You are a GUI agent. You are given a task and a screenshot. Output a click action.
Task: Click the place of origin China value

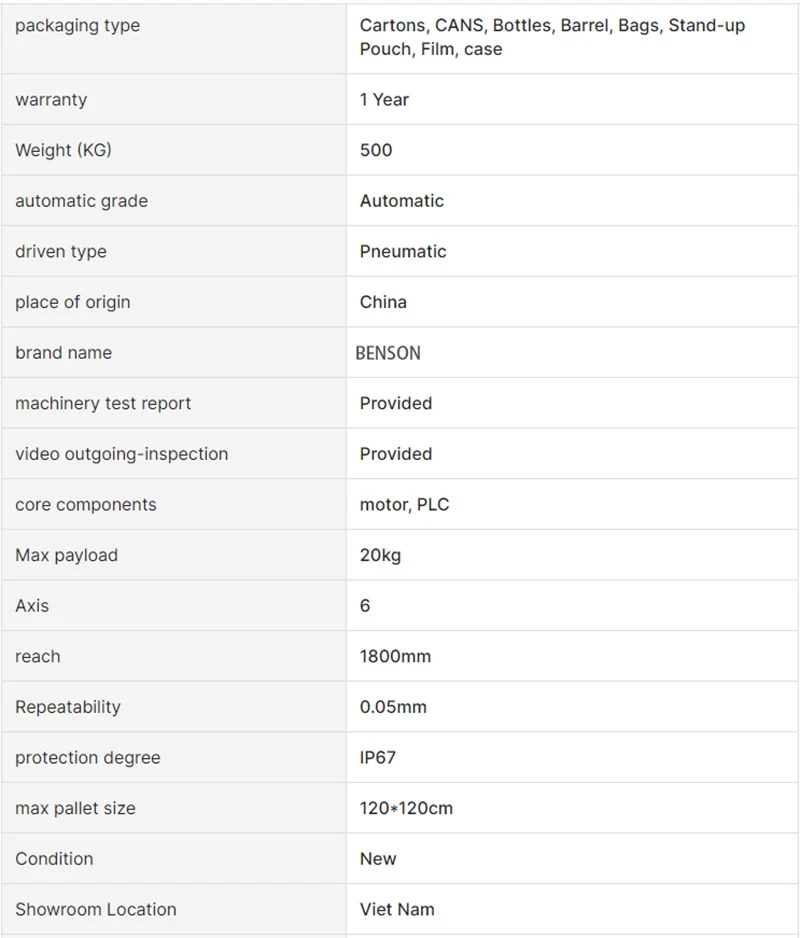click(383, 302)
